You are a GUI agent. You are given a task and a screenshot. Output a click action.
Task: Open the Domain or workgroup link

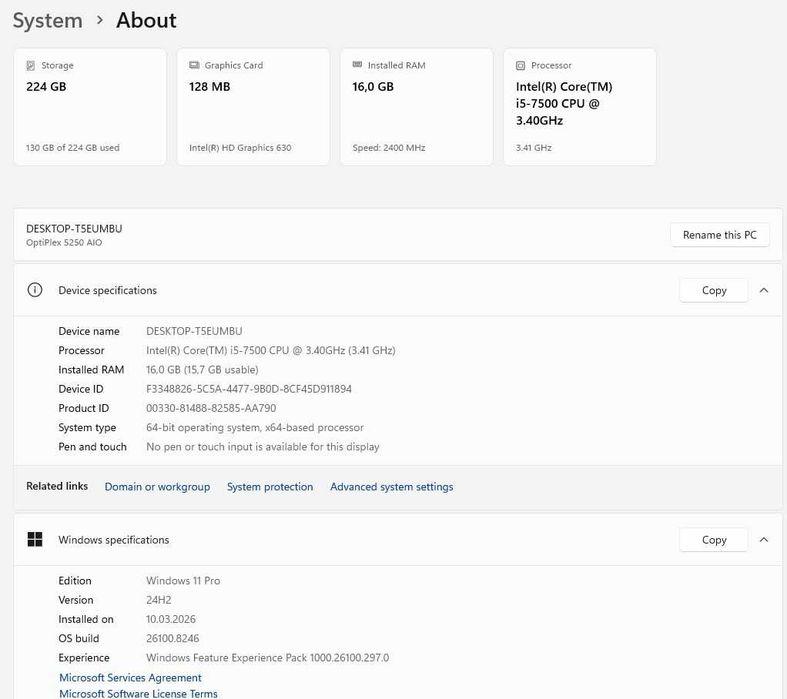157,487
